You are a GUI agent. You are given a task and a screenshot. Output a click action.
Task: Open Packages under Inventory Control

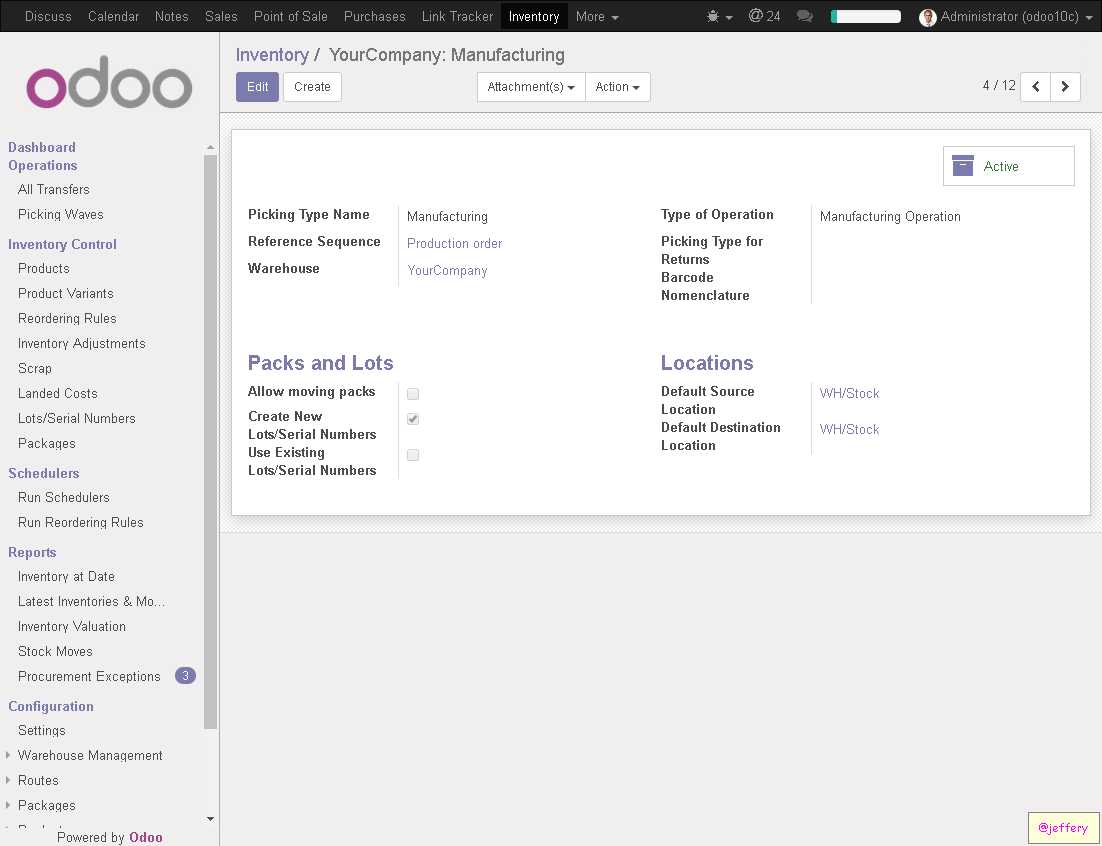point(46,443)
